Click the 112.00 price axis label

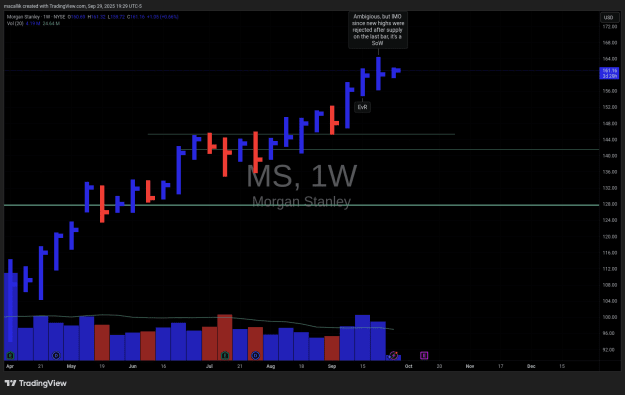click(610, 269)
